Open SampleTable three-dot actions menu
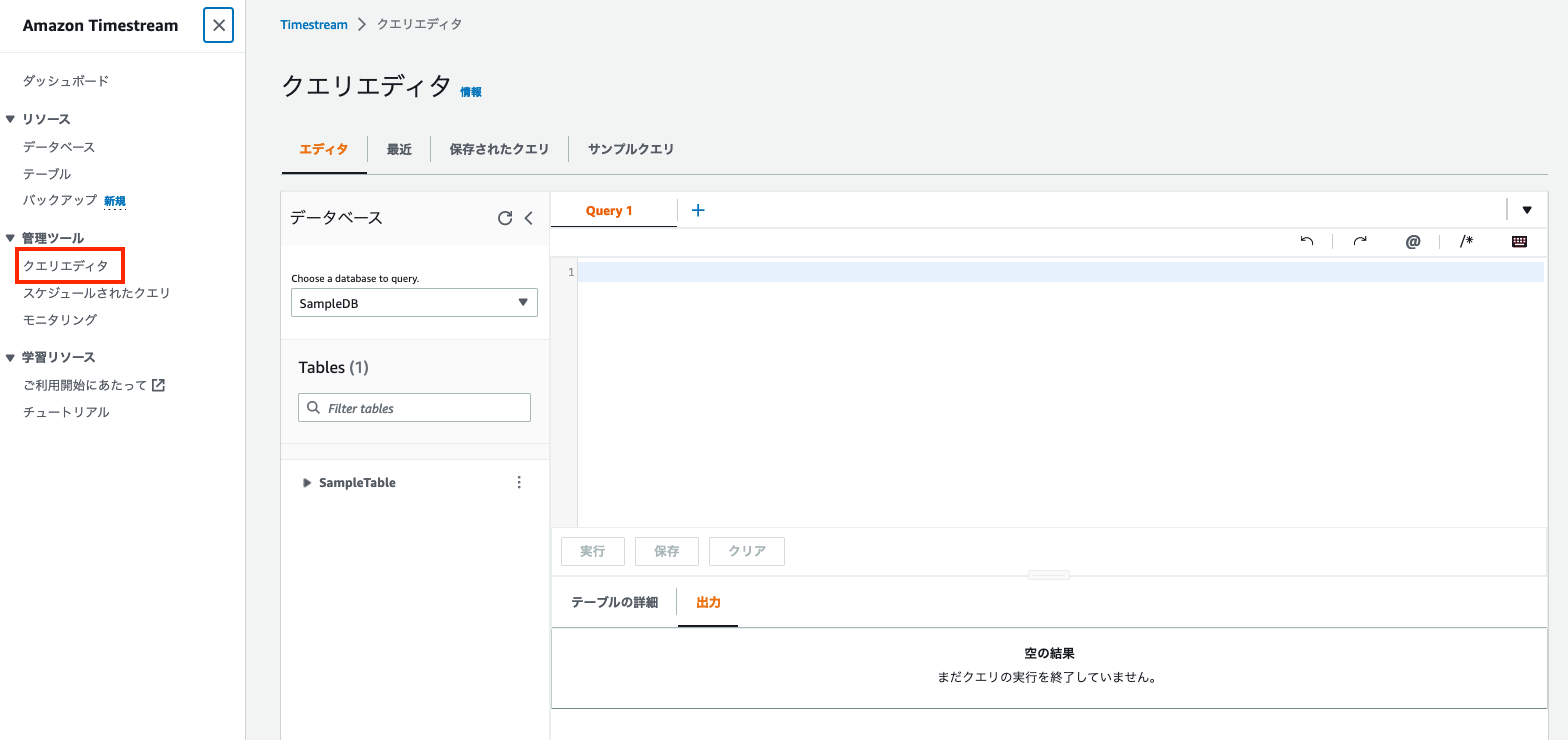The height and width of the screenshot is (740, 1568). coord(518,482)
